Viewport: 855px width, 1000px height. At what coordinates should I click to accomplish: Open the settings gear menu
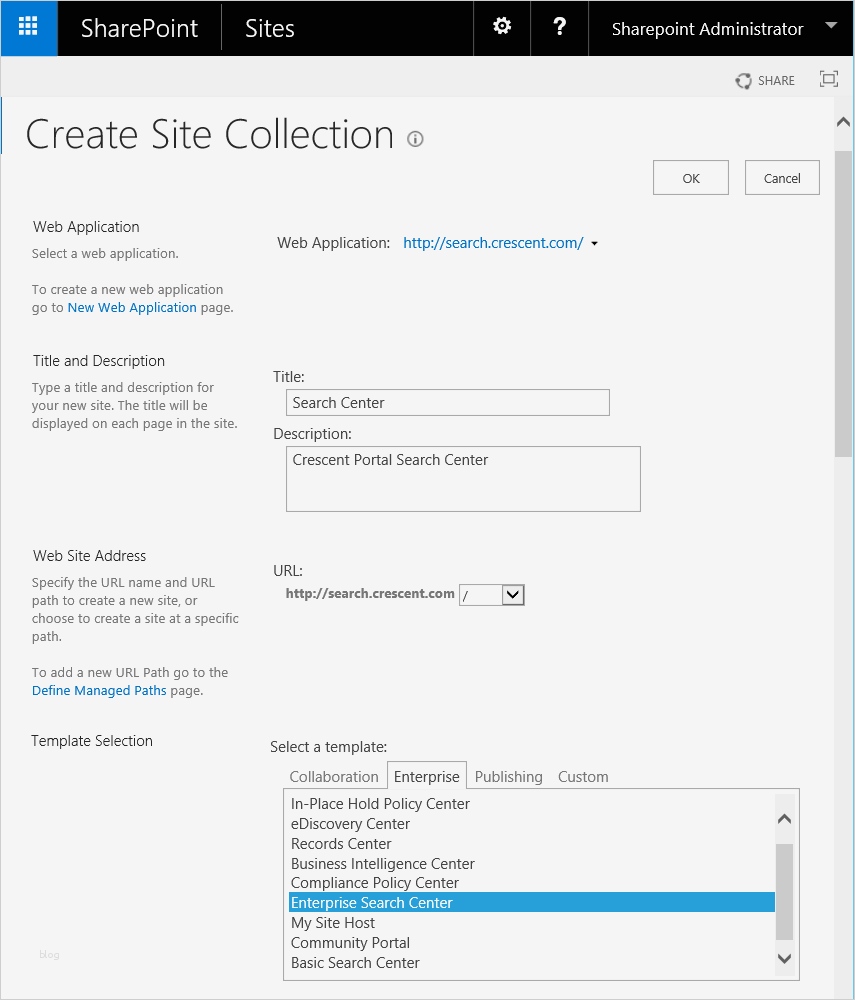coord(502,27)
